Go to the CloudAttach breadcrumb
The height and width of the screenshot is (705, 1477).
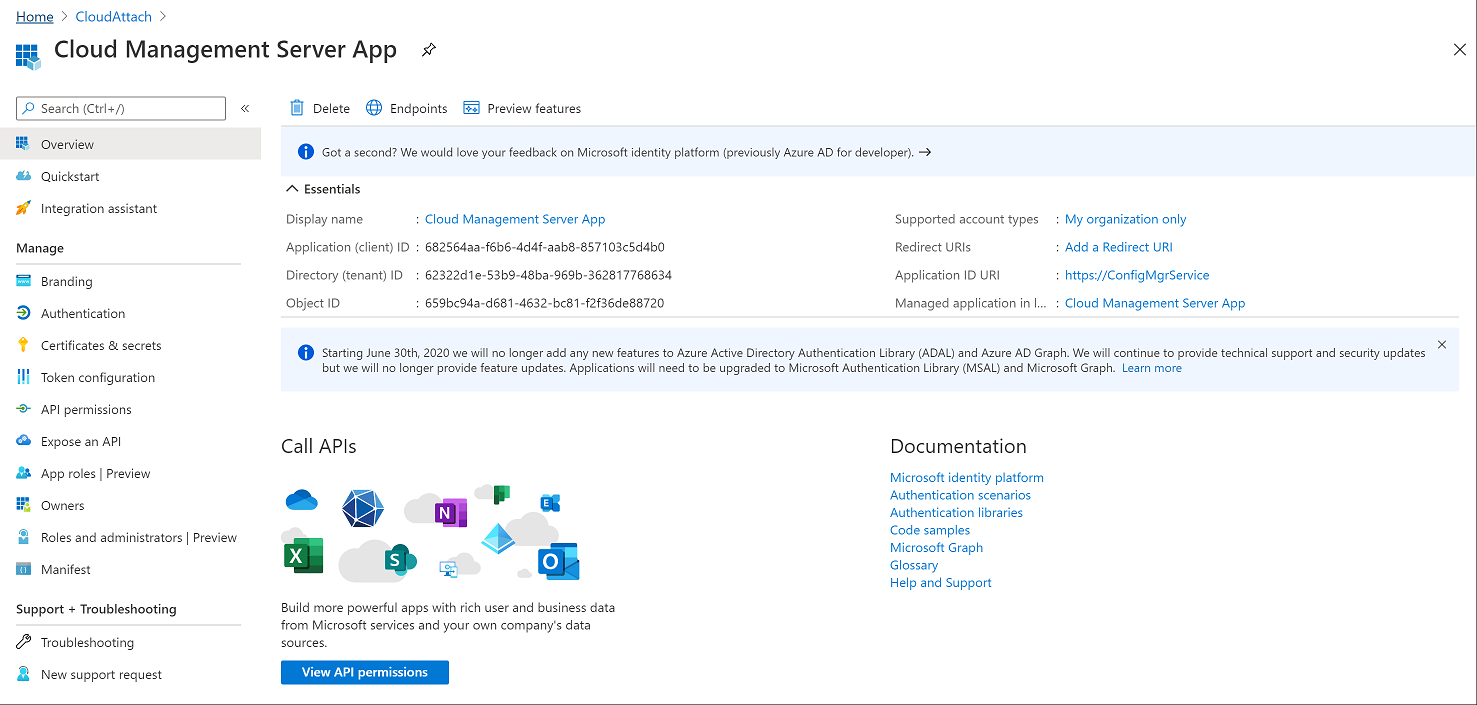(114, 17)
